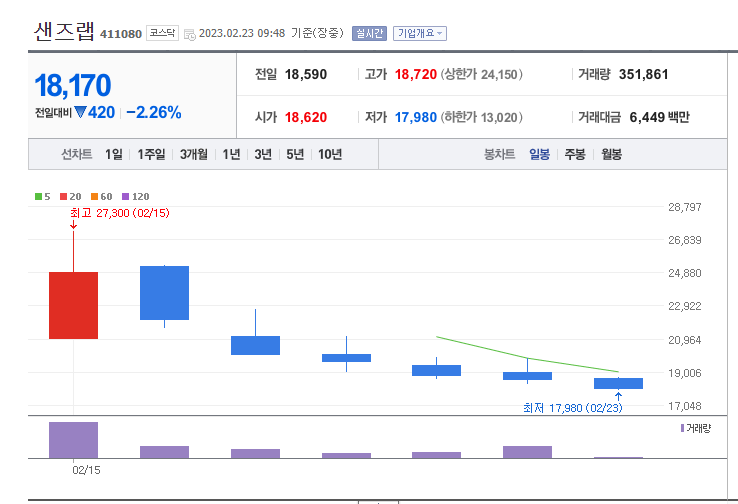Viewport: 738px width, 504px height.
Task: Click the 28,797 price axis label
Action: coord(685,207)
